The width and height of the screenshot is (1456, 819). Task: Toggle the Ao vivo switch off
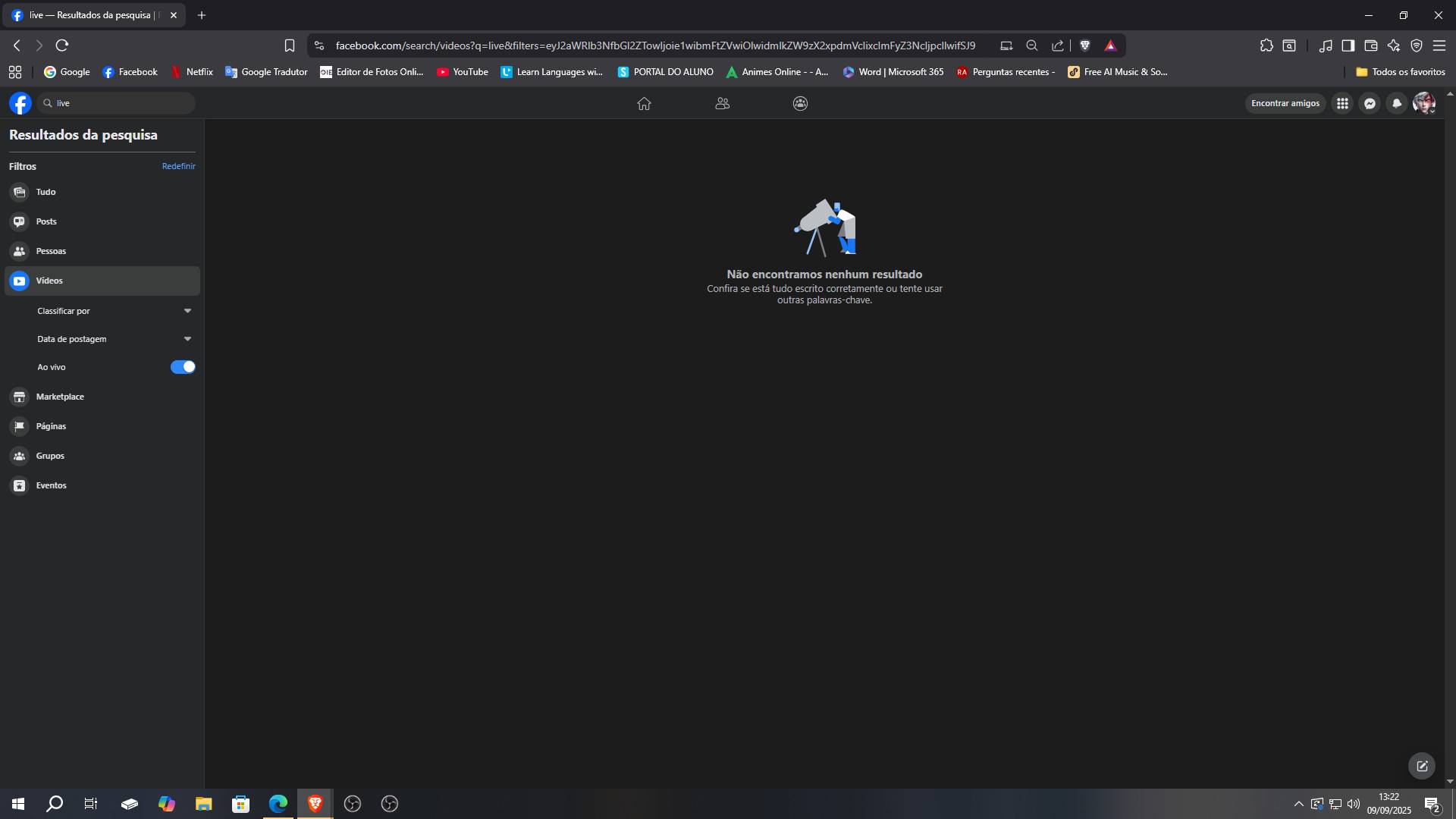[183, 367]
